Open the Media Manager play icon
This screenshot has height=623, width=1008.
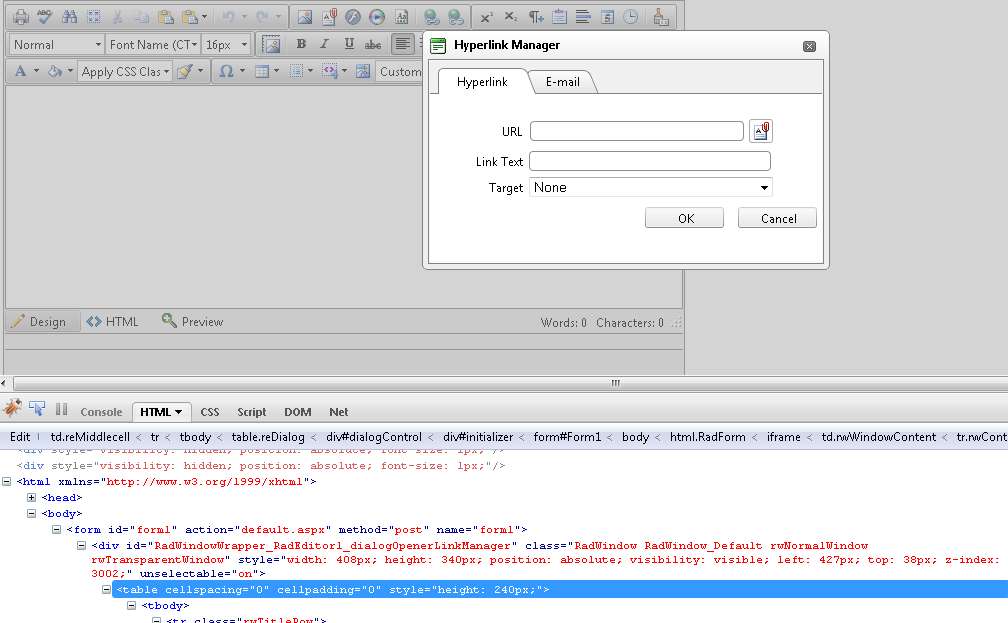(x=377, y=17)
